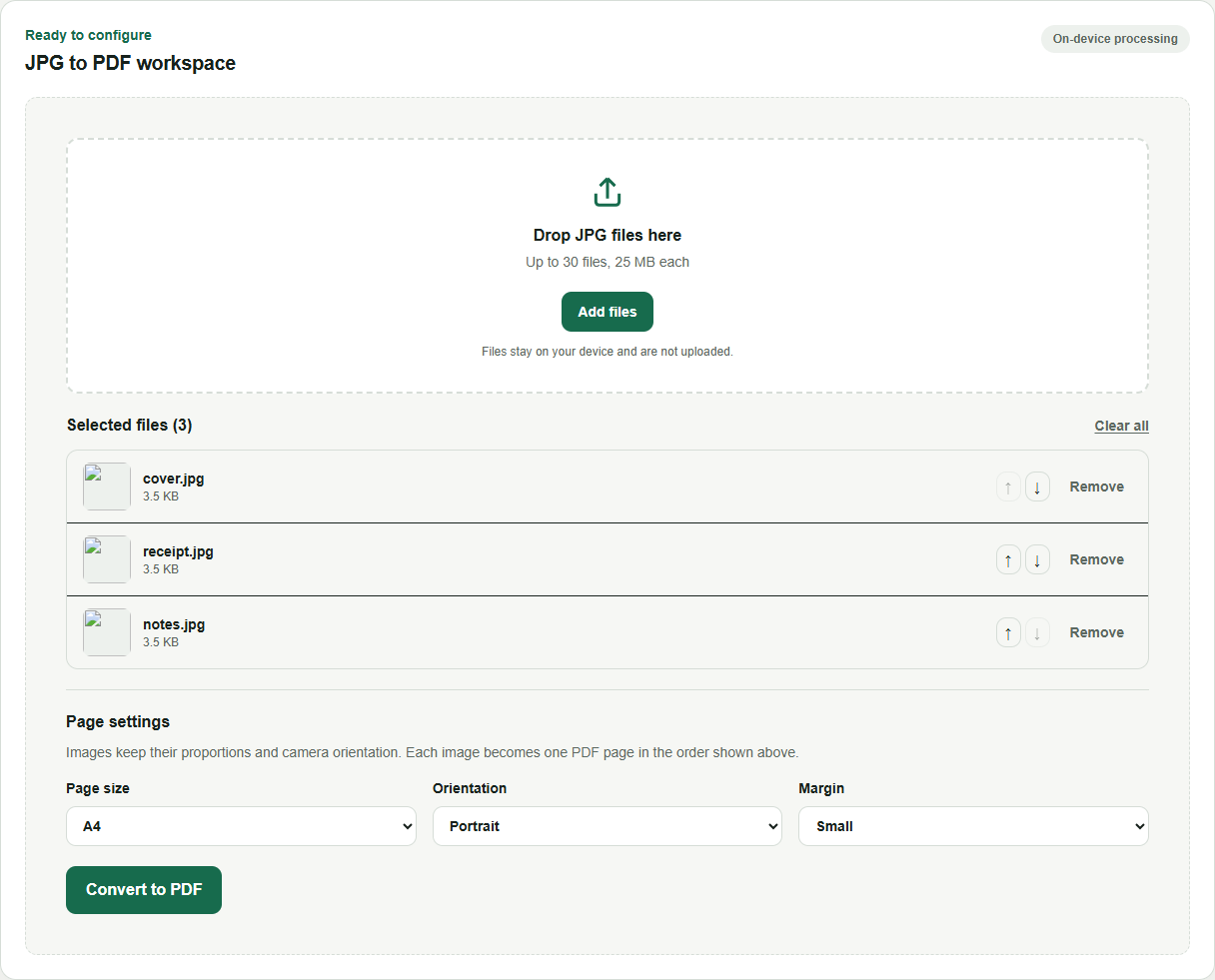Open the notes.jpg thumbnail preview
Screen dimensions: 1215x980
107,632
